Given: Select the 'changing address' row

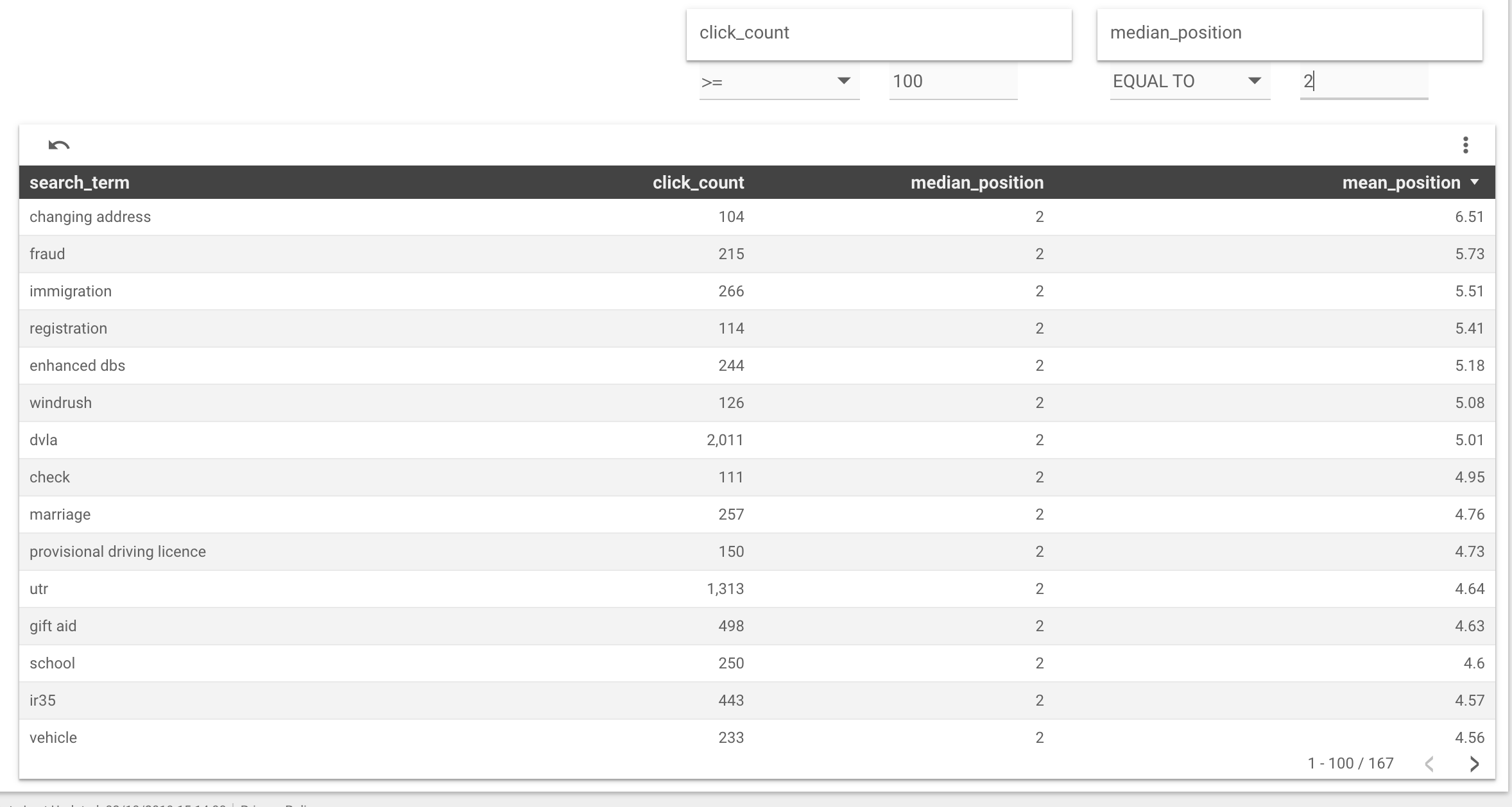Looking at the screenshot, I should 90,217.
